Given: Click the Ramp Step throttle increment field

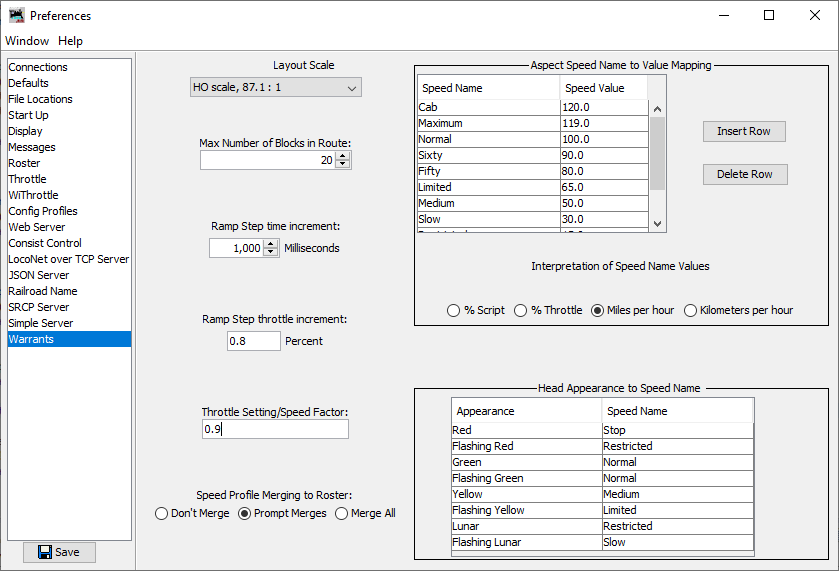Looking at the screenshot, I should coord(254,341).
